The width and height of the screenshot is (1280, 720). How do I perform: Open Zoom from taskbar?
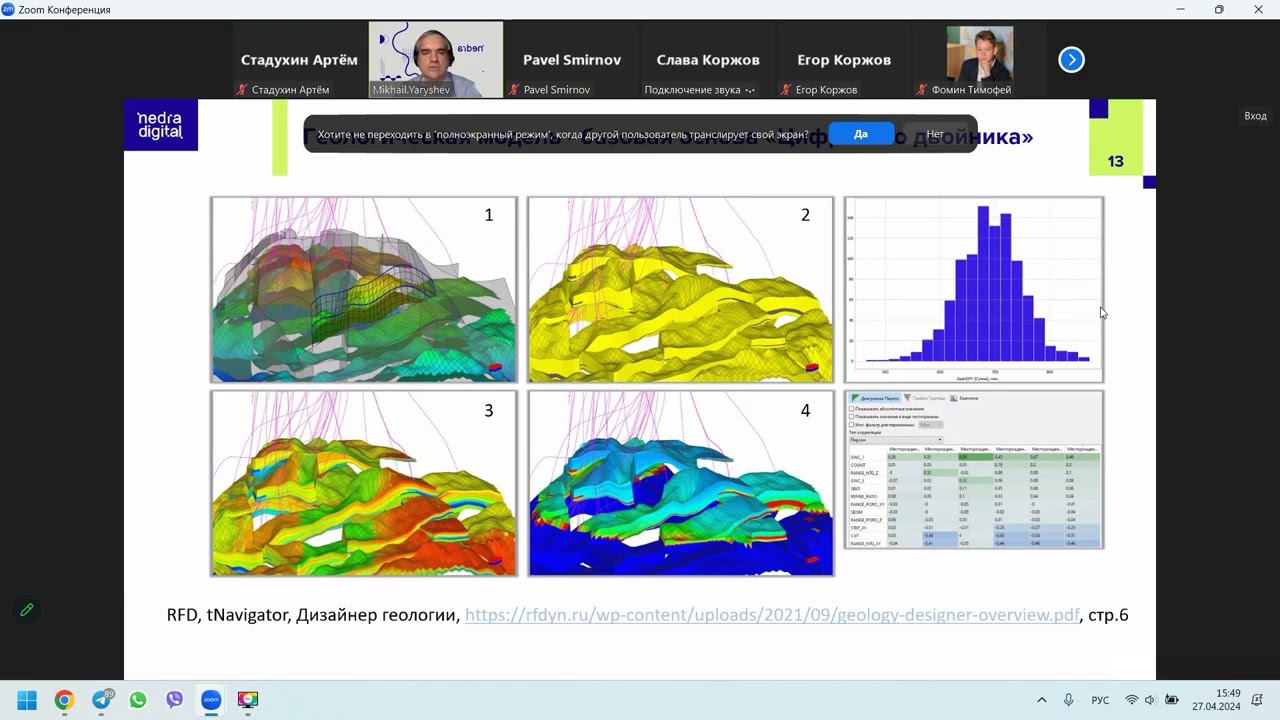(x=211, y=700)
